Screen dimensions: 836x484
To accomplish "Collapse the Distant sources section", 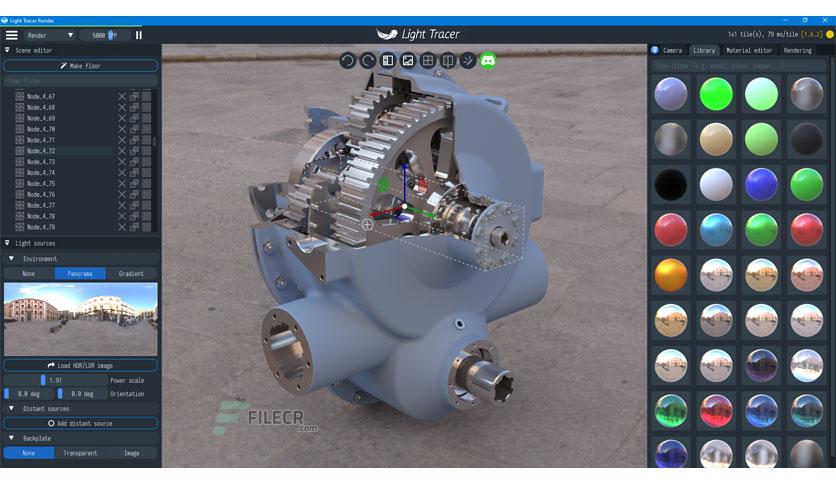I will (11, 408).
